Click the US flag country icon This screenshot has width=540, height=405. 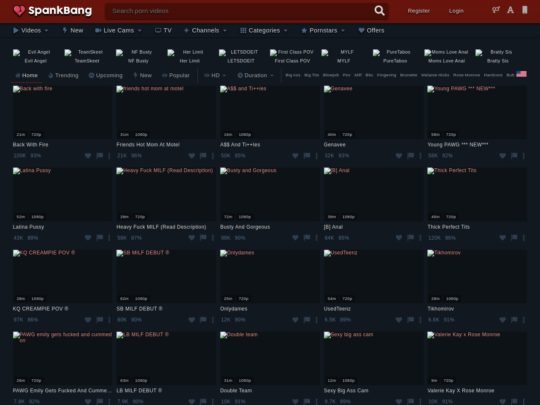[x=521, y=74]
